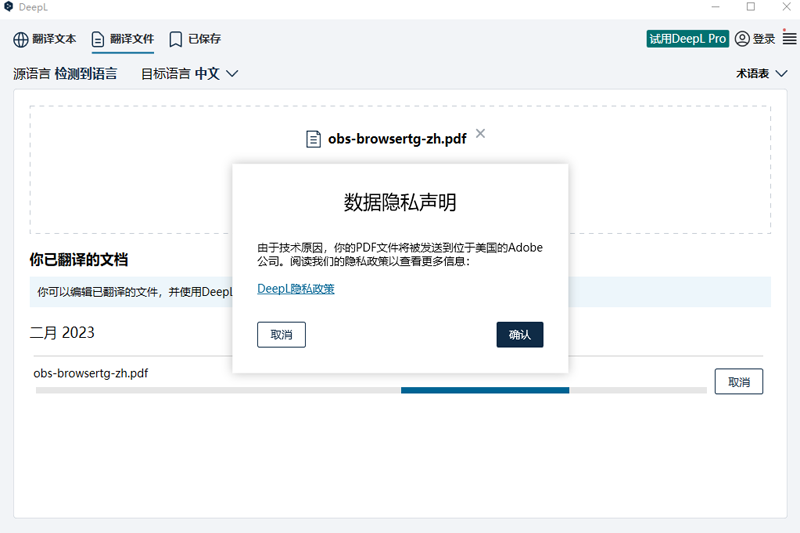Click the 试用DeepL Pro button
Image resolution: width=800 pixels, height=533 pixels.
click(x=687, y=39)
